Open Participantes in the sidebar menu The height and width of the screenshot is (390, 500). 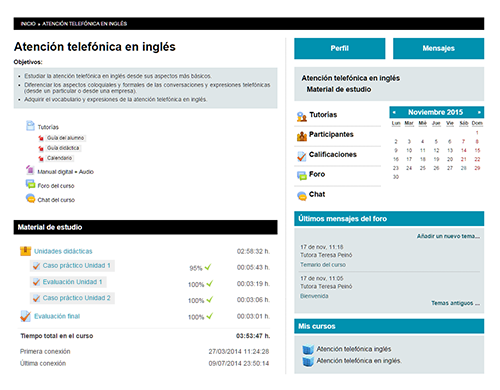coord(331,134)
